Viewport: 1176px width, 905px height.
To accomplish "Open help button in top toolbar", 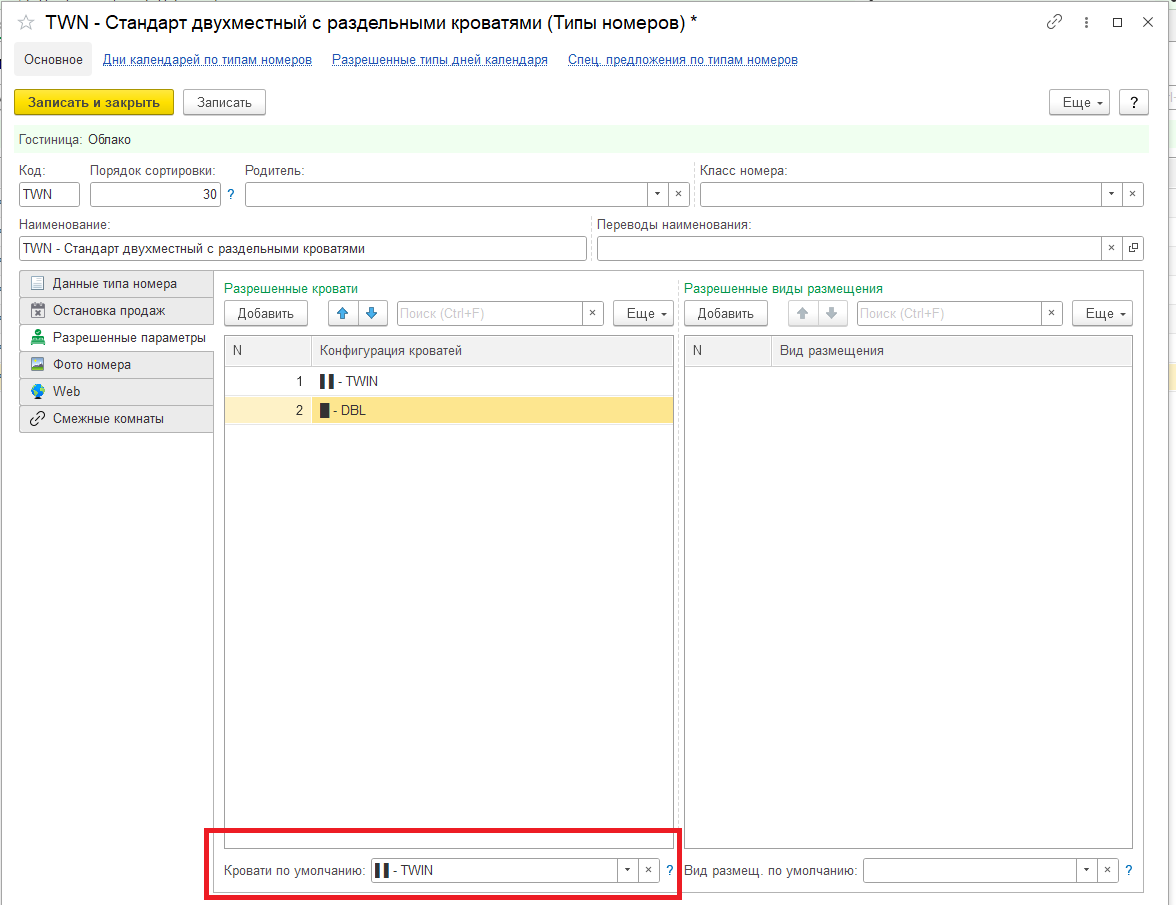I will (x=1133, y=102).
